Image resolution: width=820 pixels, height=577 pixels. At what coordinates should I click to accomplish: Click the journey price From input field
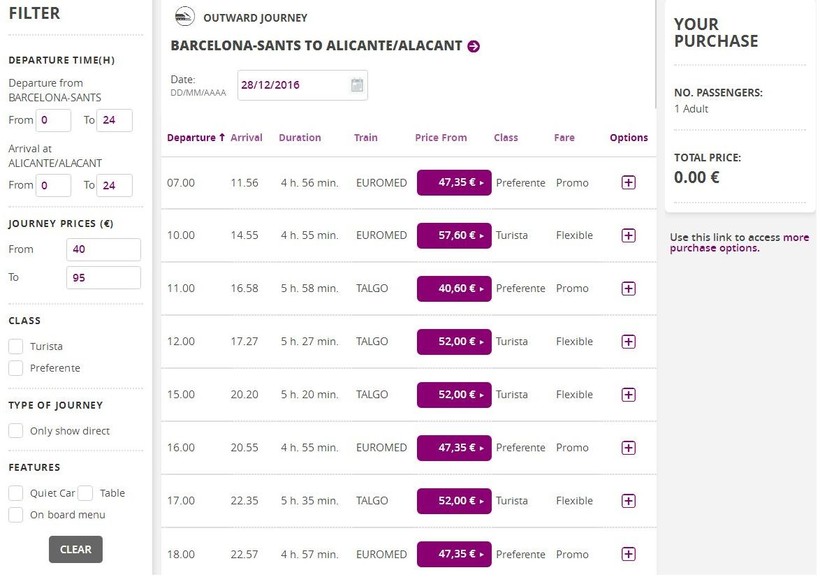104,250
